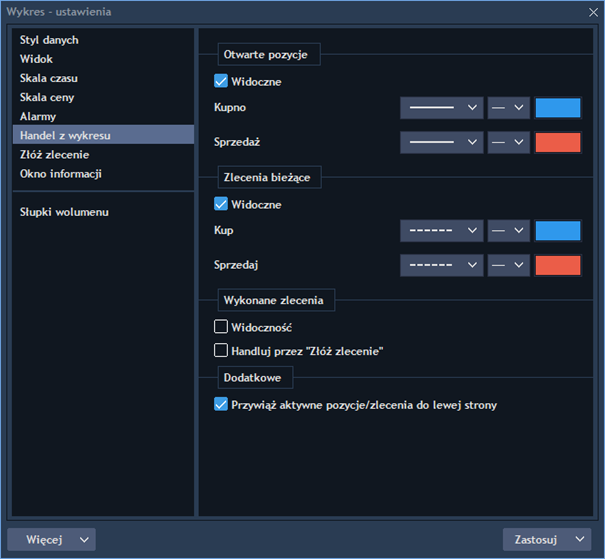Go to Skala ceny settings

[x=47, y=97]
